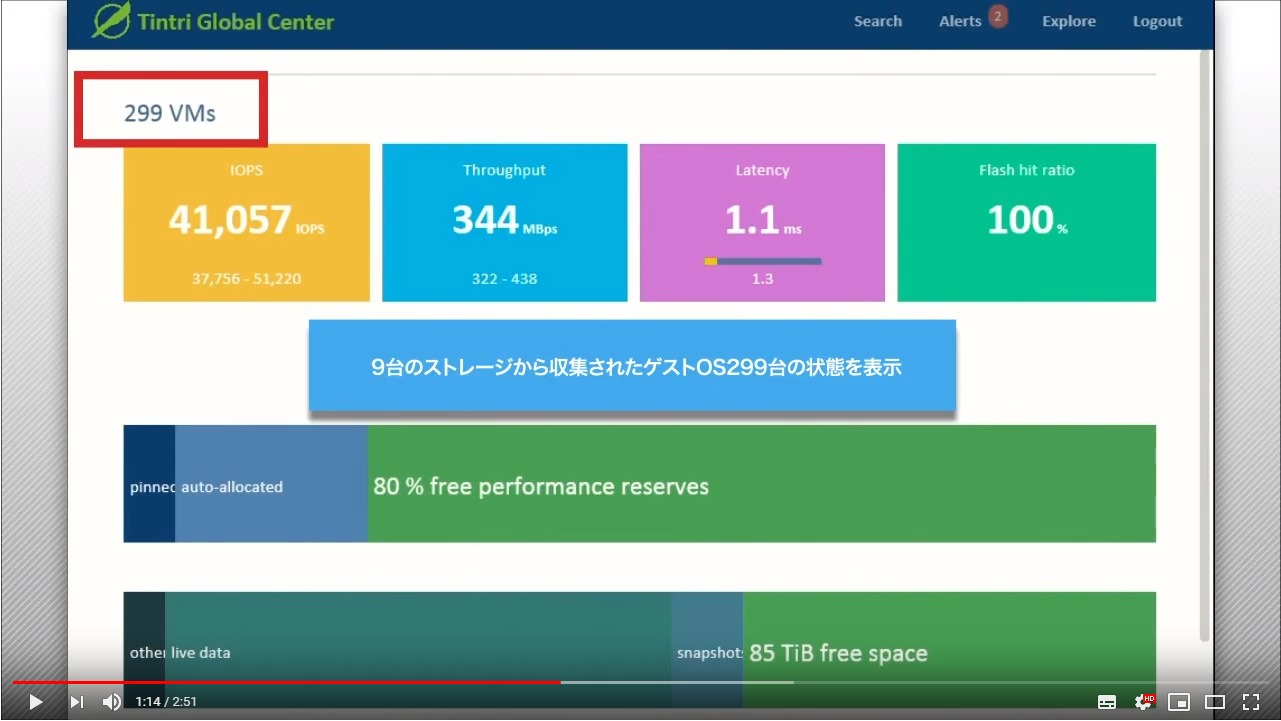Select the yellow IOPS metric card
This screenshot has width=1281, height=721.
pos(246,222)
